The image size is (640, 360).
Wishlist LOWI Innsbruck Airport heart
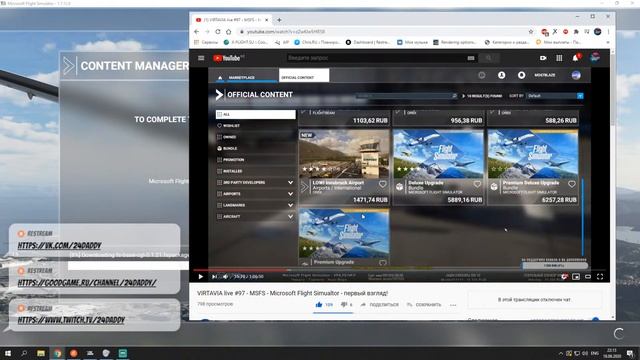(x=382, y=184)
